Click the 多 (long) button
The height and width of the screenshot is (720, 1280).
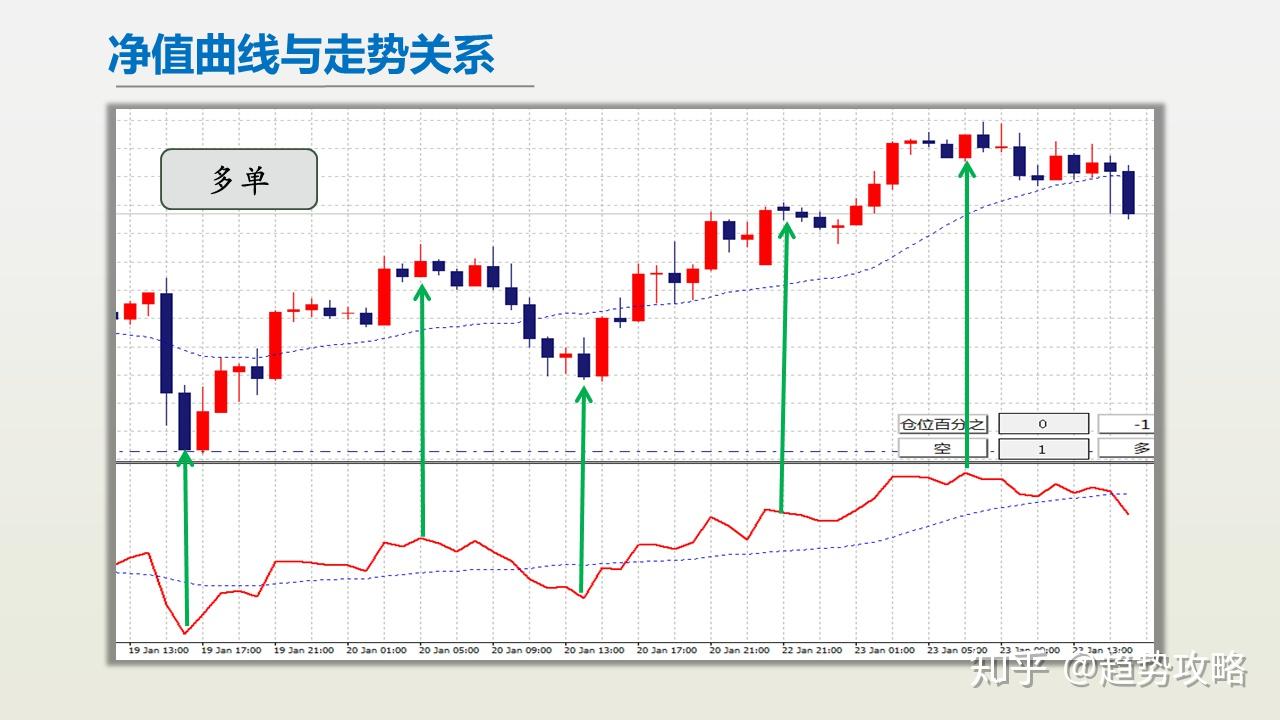pos(1126,449)
